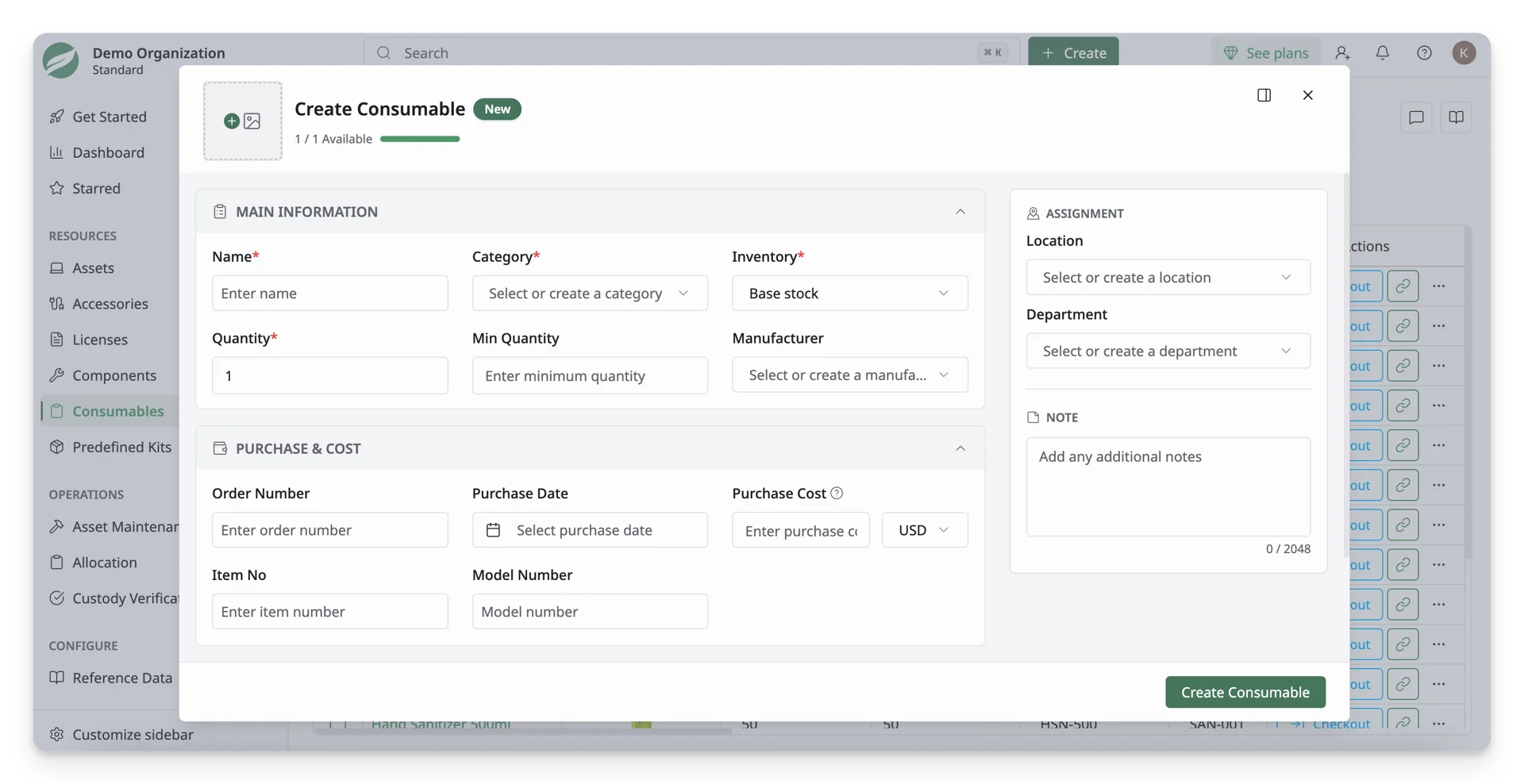1524x784 pixels.
Task: Click the Name input field
Action: 329,293
